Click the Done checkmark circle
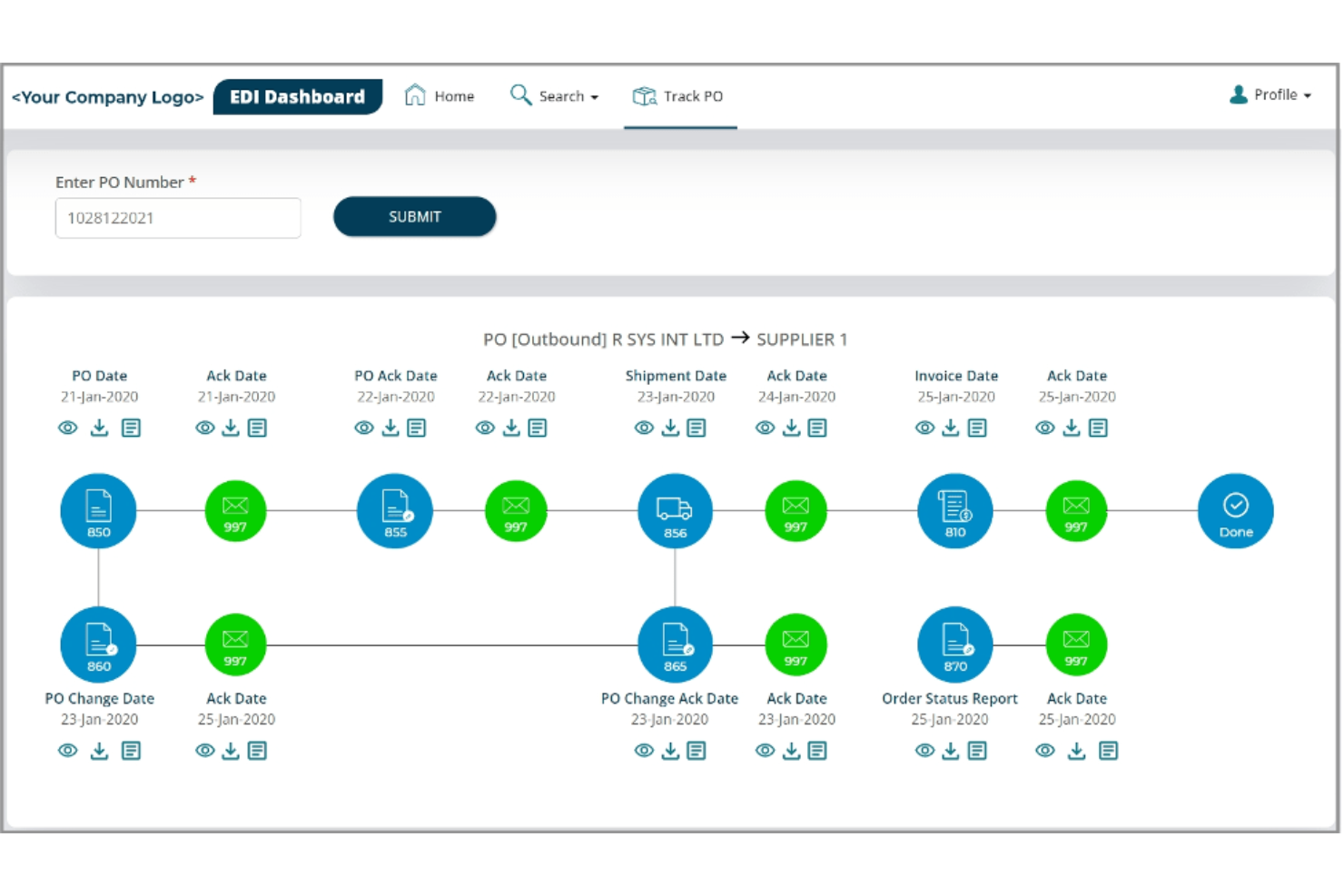This screenshot has height=896, width=1344. tap(1235, 511)
